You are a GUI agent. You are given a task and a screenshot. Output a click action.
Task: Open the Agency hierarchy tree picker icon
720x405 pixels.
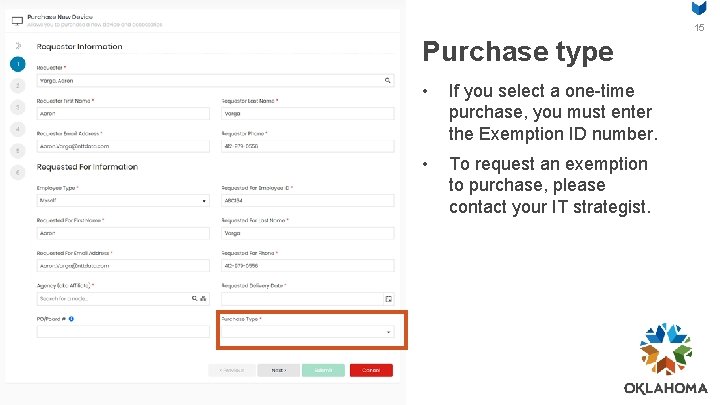(203, 298)
